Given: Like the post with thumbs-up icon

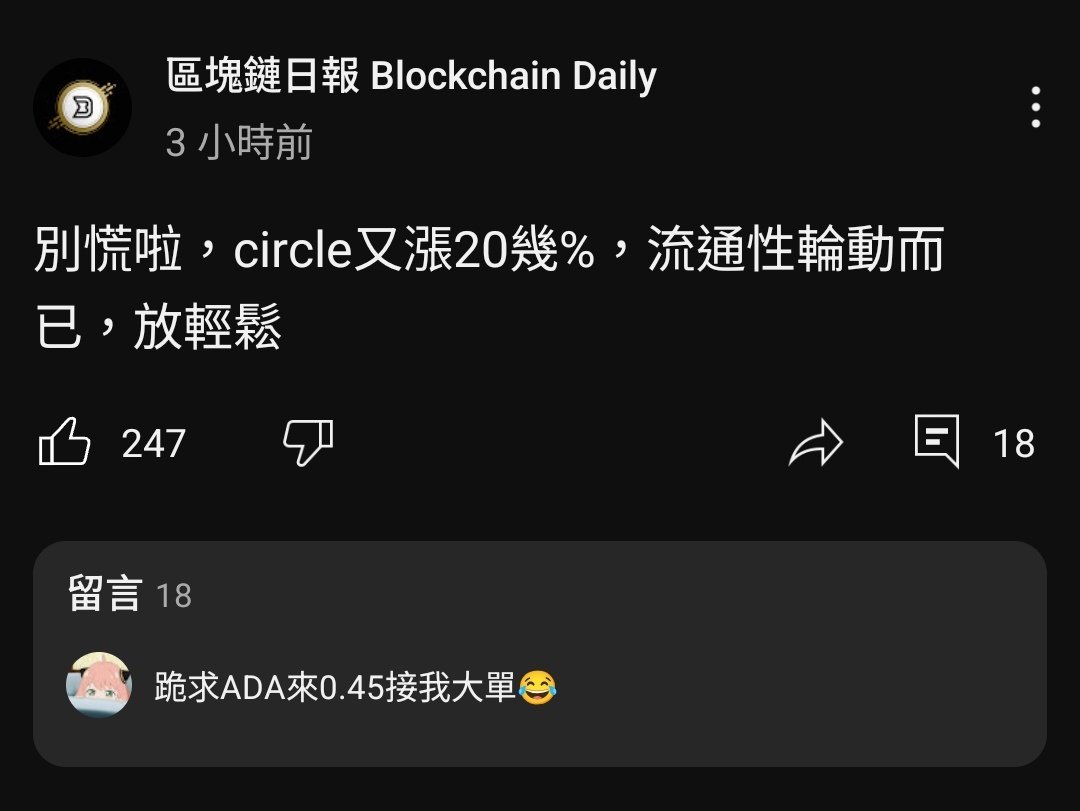Looking at the screenshot, I should click(64, 442).
